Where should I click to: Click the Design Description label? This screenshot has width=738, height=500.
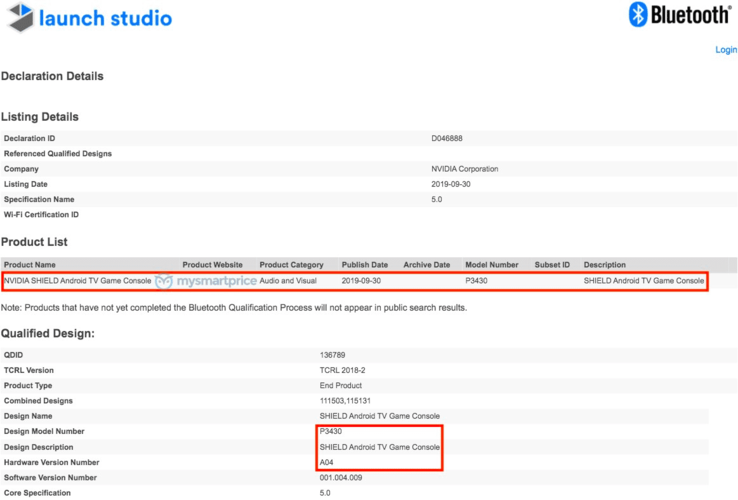click(39, 447)
